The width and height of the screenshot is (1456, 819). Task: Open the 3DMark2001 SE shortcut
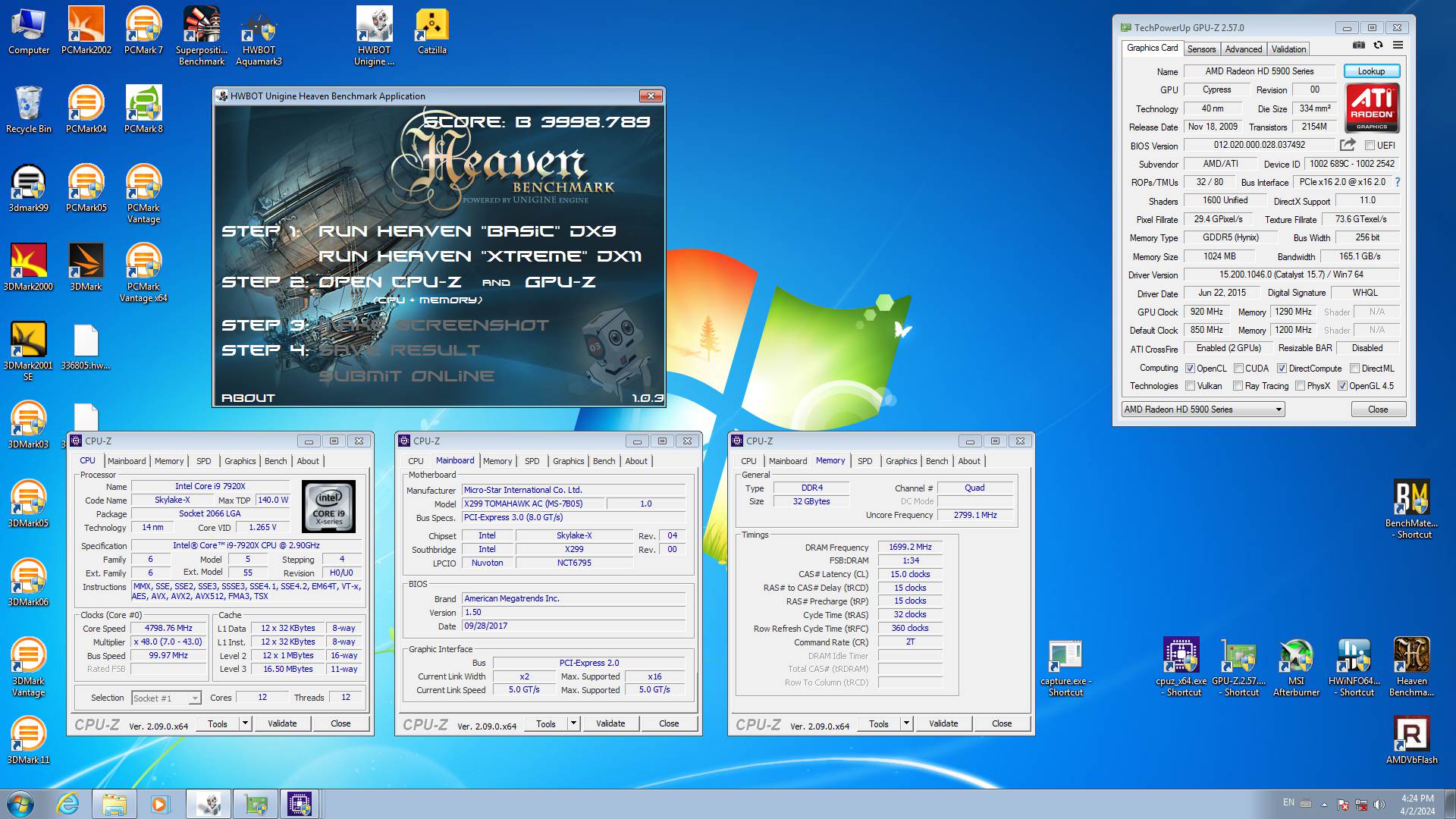(x=29, y=351)
